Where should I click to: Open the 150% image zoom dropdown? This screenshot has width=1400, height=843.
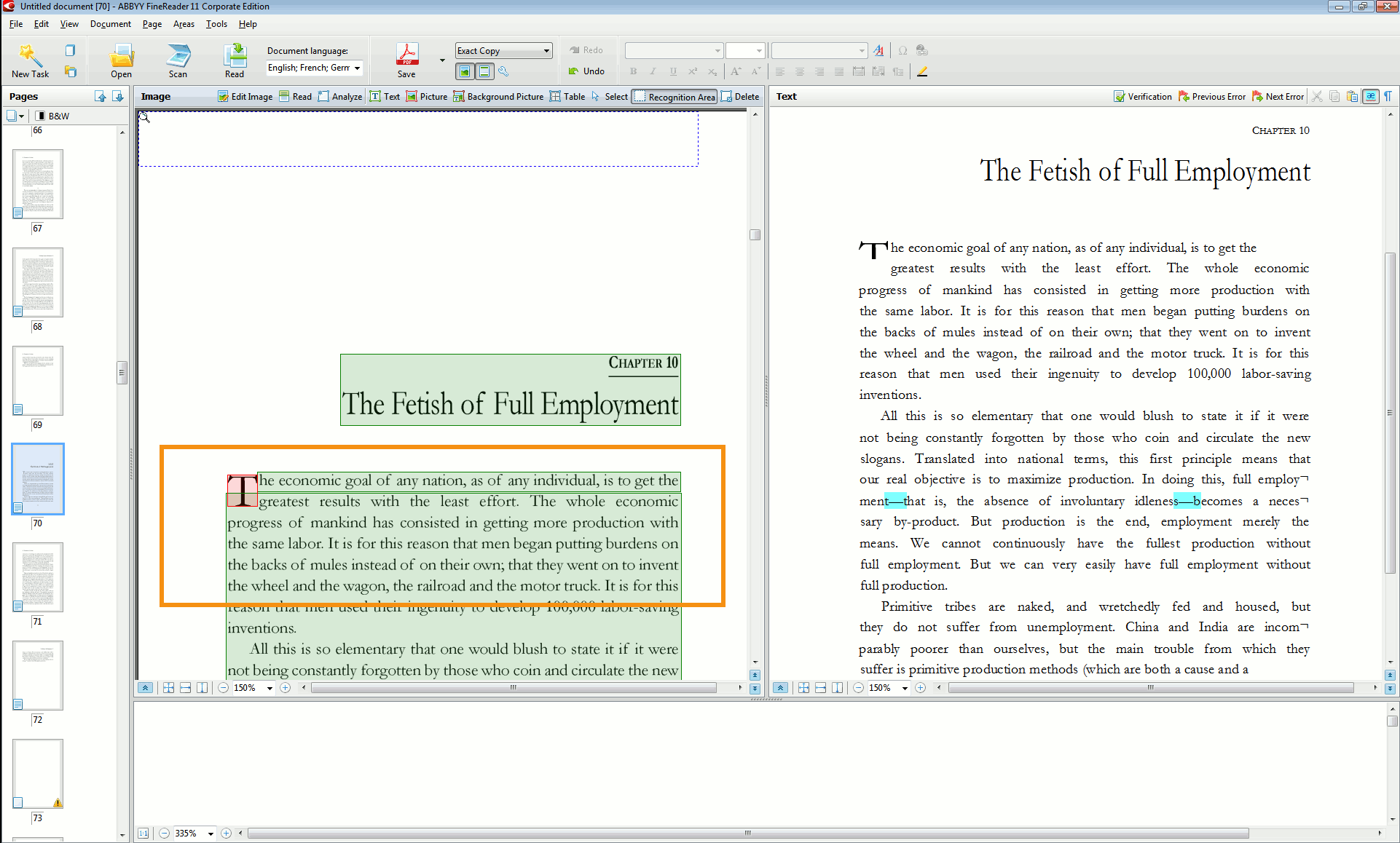pos(270,688)
